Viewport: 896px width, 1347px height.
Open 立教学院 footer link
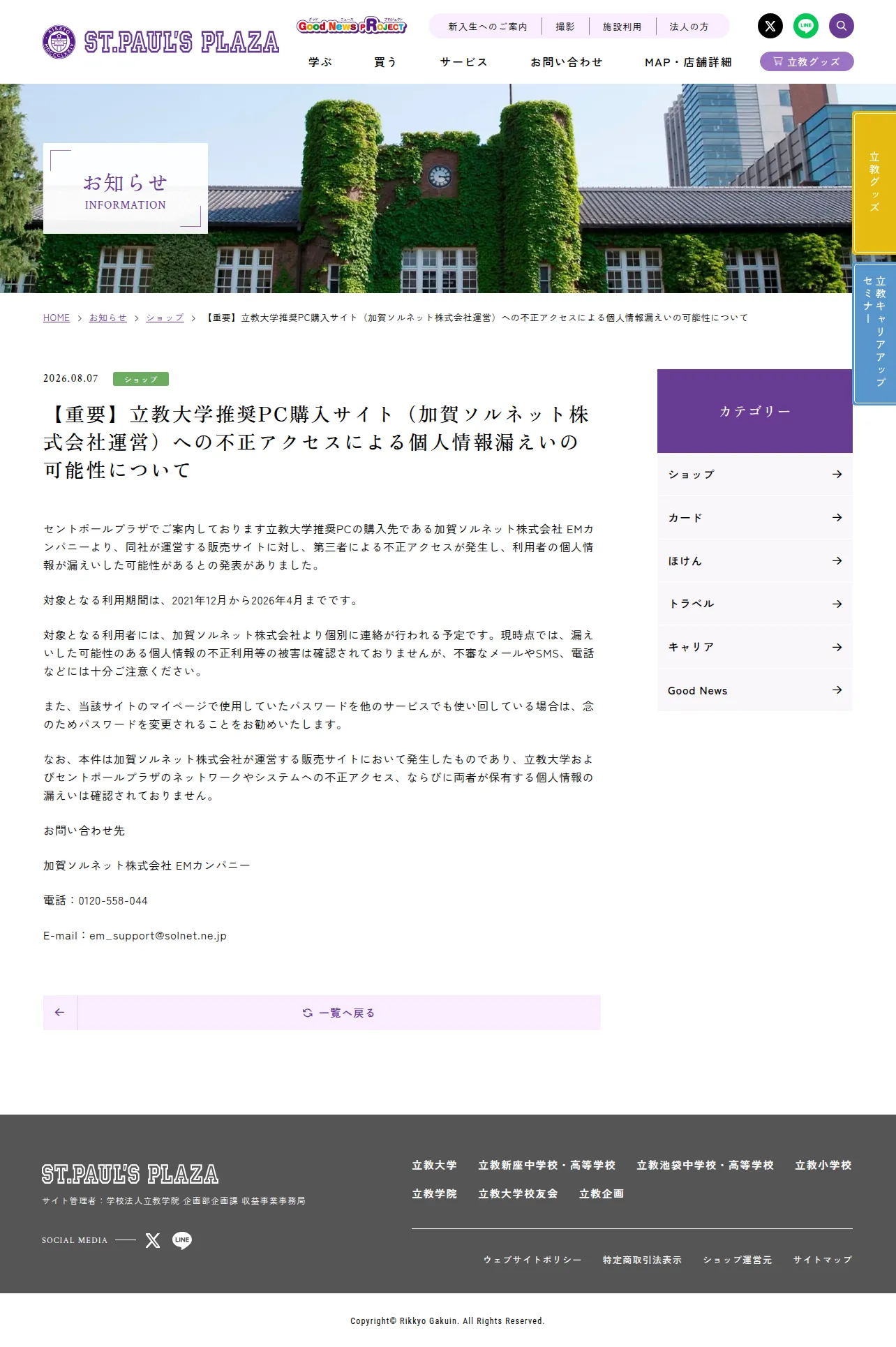[434, 1194]
